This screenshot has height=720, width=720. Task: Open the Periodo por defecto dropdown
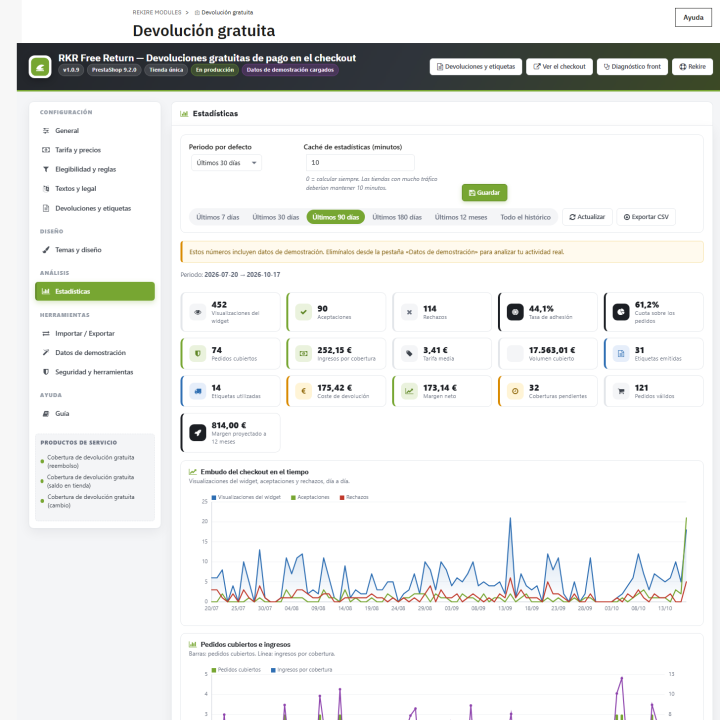coord(226,163)
